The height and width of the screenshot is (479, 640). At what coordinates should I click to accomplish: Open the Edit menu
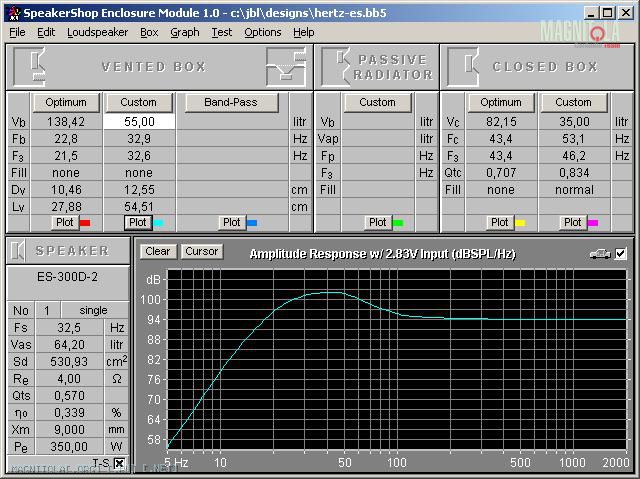(46, 32)
